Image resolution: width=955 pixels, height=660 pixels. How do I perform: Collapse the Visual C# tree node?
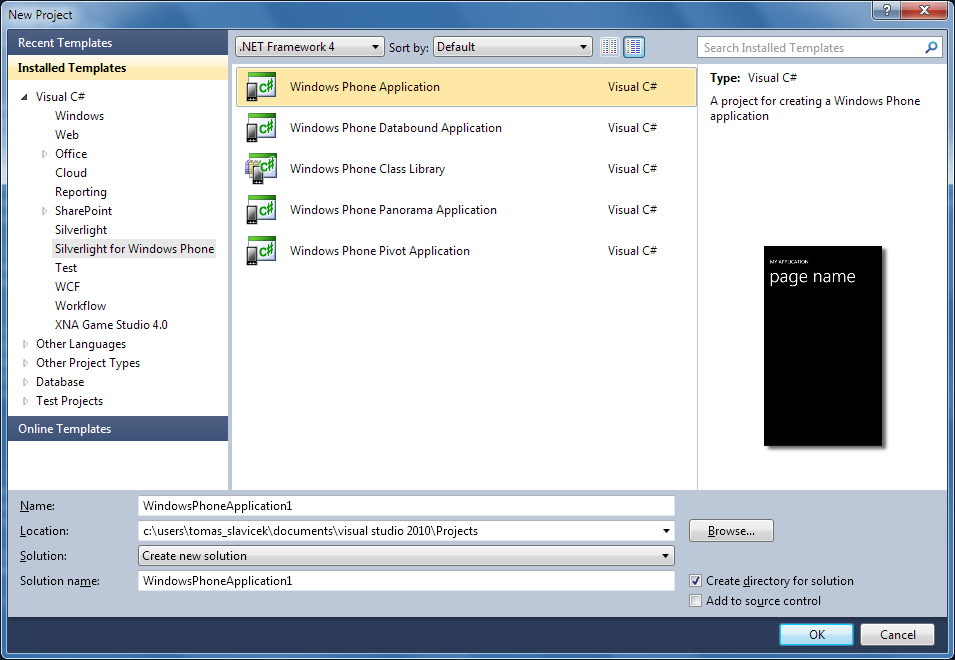coord(24,97)
